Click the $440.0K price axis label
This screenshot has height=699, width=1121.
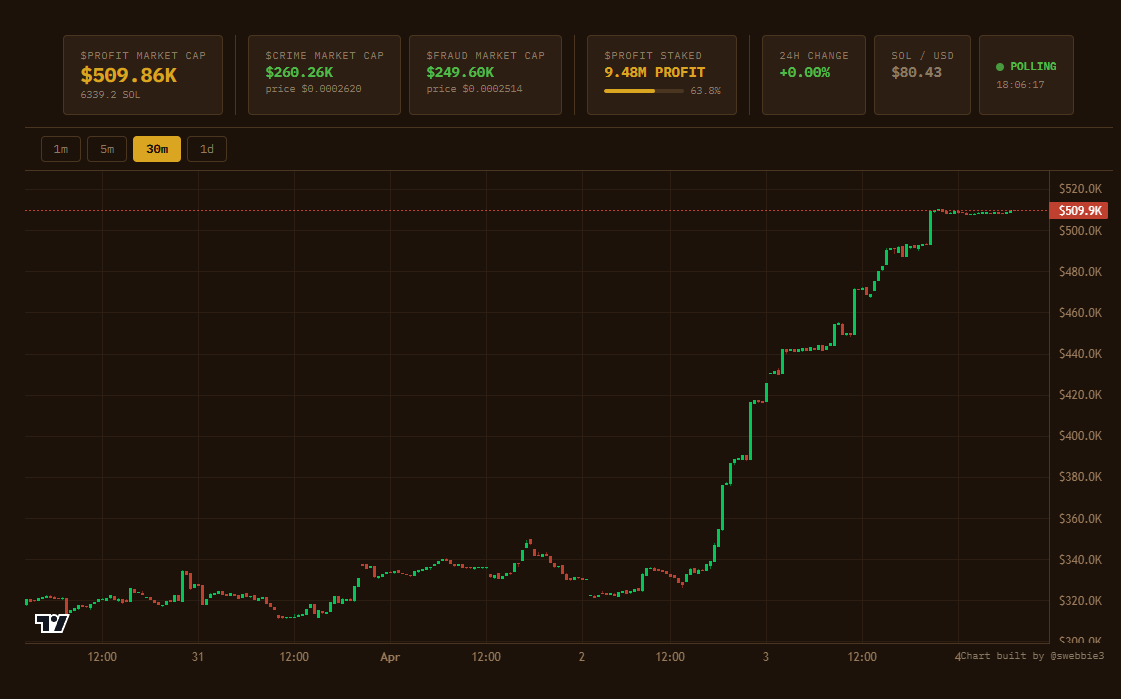(1080, 354)
